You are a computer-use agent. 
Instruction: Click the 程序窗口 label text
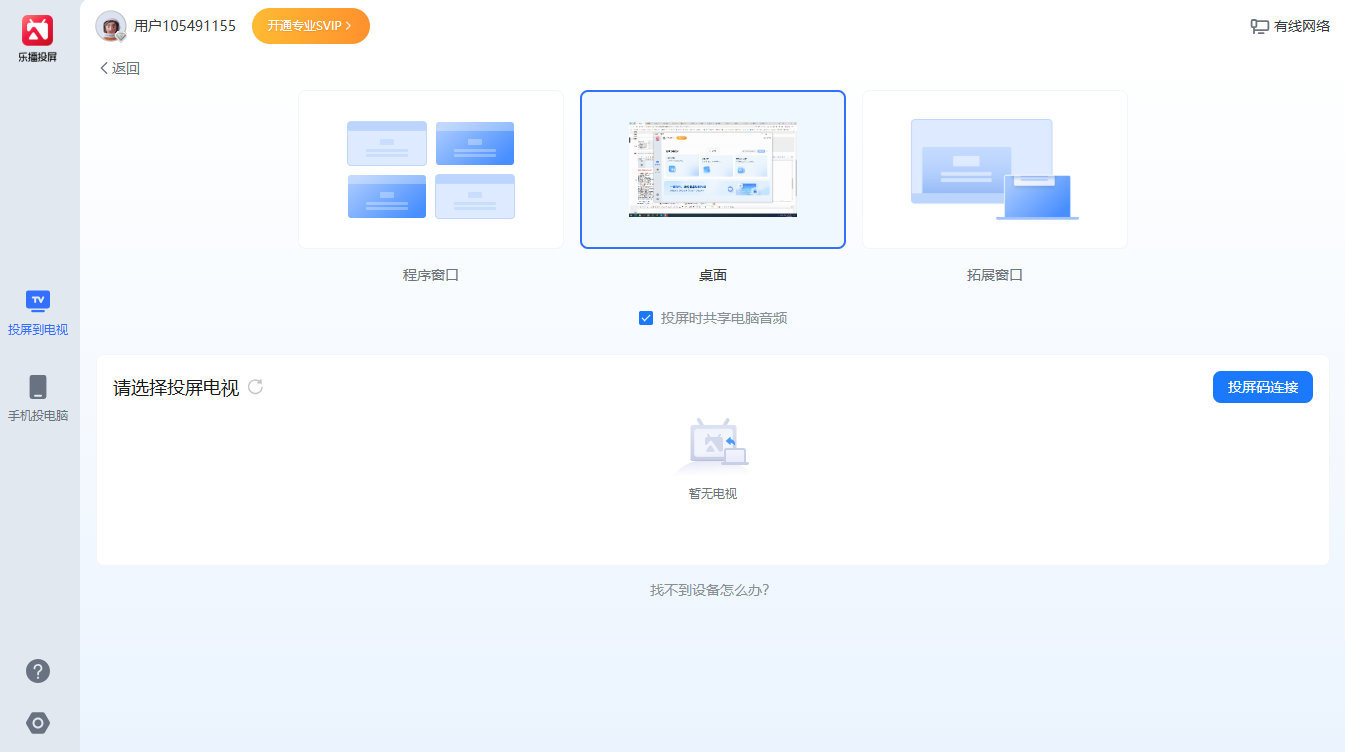431,275
